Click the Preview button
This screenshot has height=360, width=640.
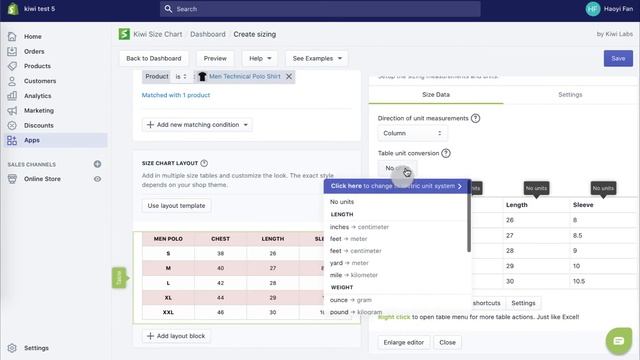coord(215,58)
